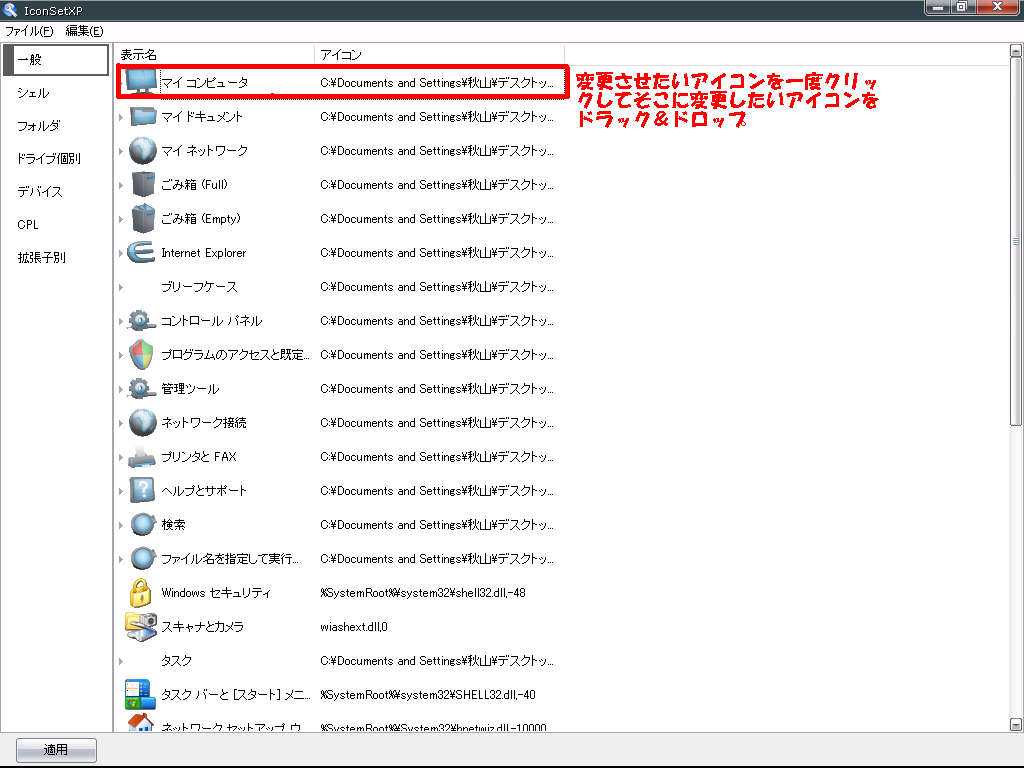
Task: Click the ファイル名を指定して実行 icon
Action: pyautogui.click(x=142, y=558)
